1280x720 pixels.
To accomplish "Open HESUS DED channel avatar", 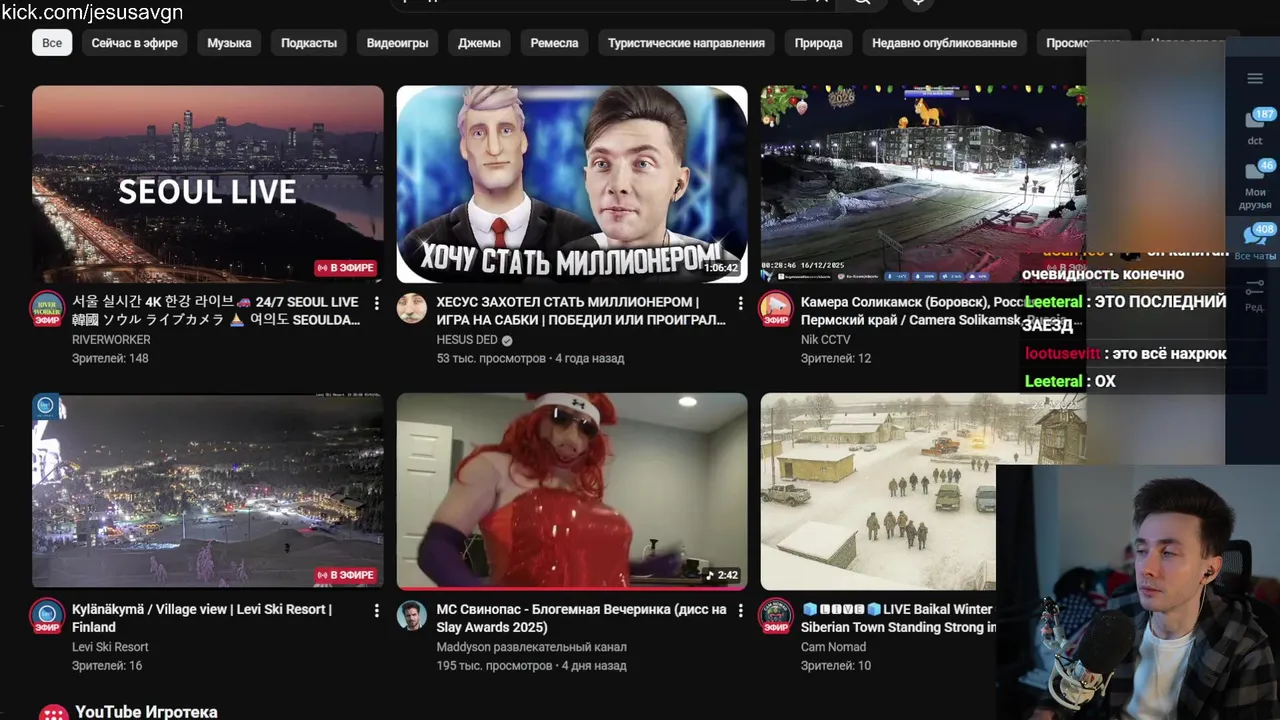I will 412,309.
